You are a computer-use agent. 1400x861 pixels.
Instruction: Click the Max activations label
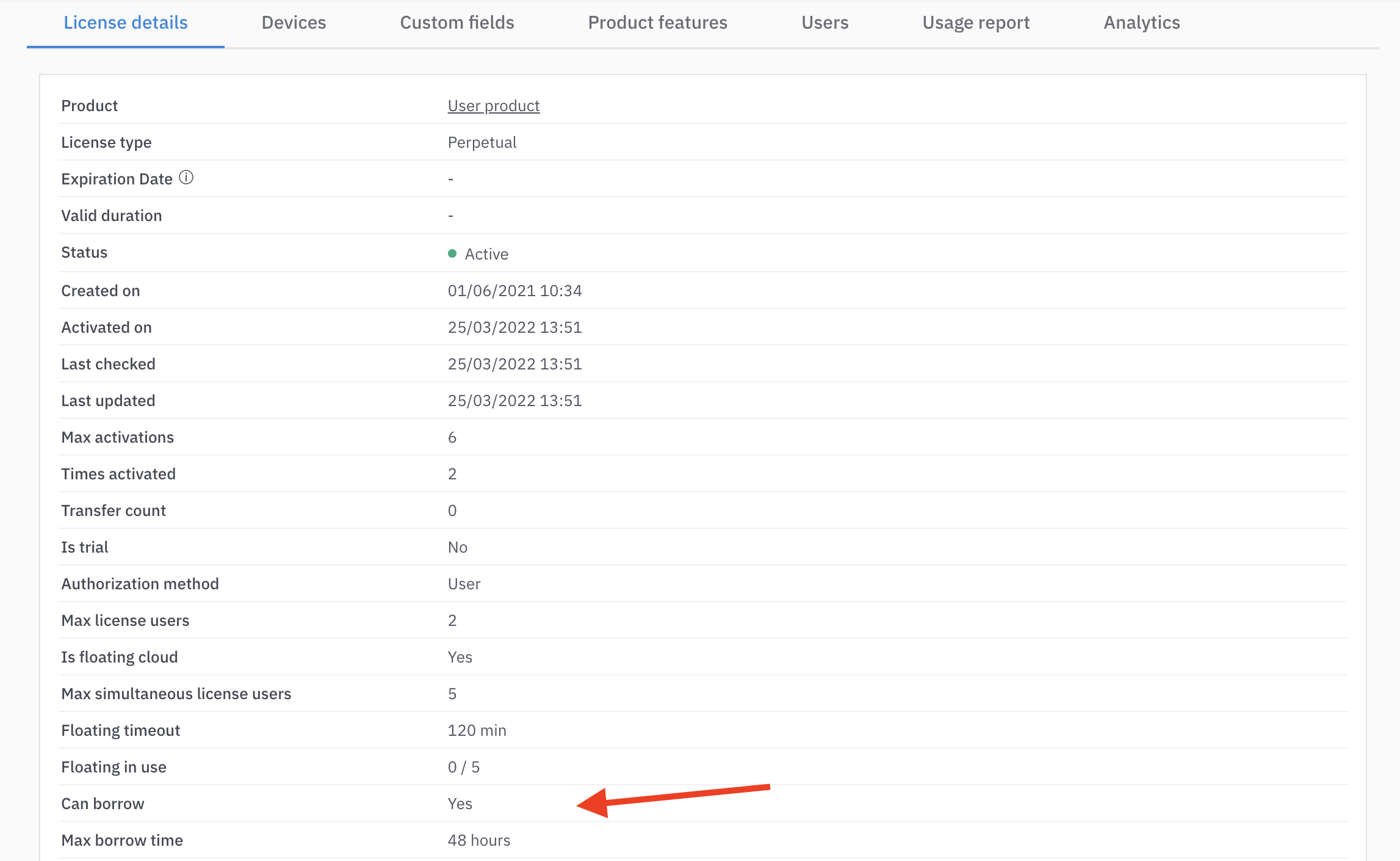coord(117,437)
